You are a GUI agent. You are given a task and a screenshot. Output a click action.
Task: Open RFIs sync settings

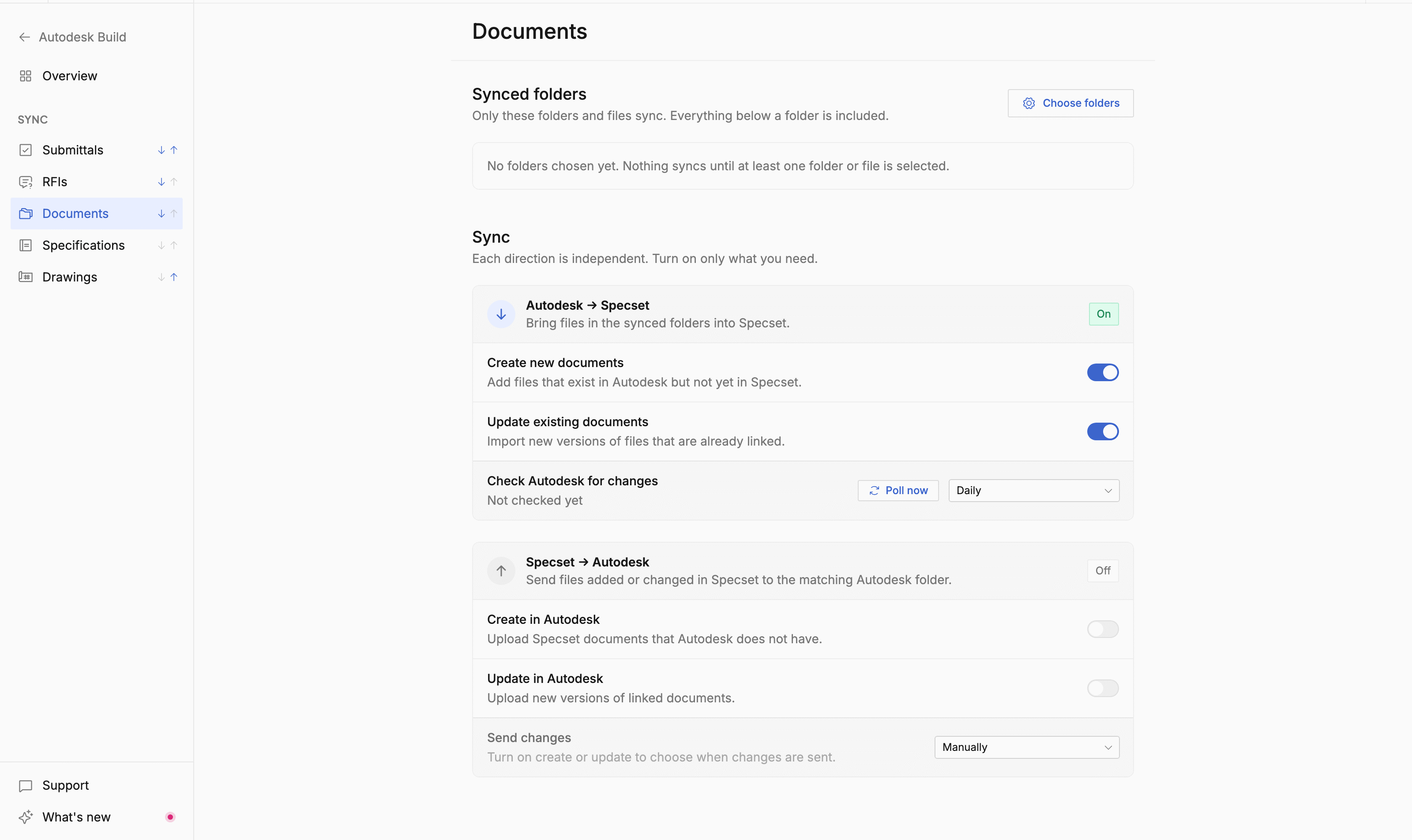pyautogui.click(x=96, y=182)
